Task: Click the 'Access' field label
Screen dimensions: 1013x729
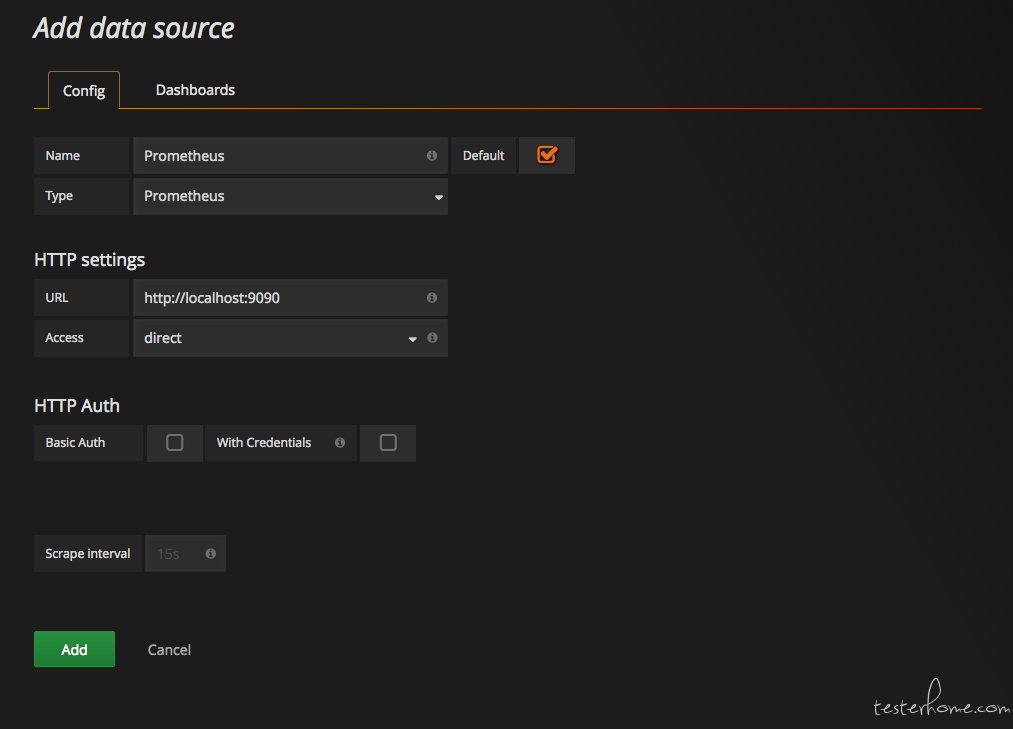Action: click(x=65, y=337)
